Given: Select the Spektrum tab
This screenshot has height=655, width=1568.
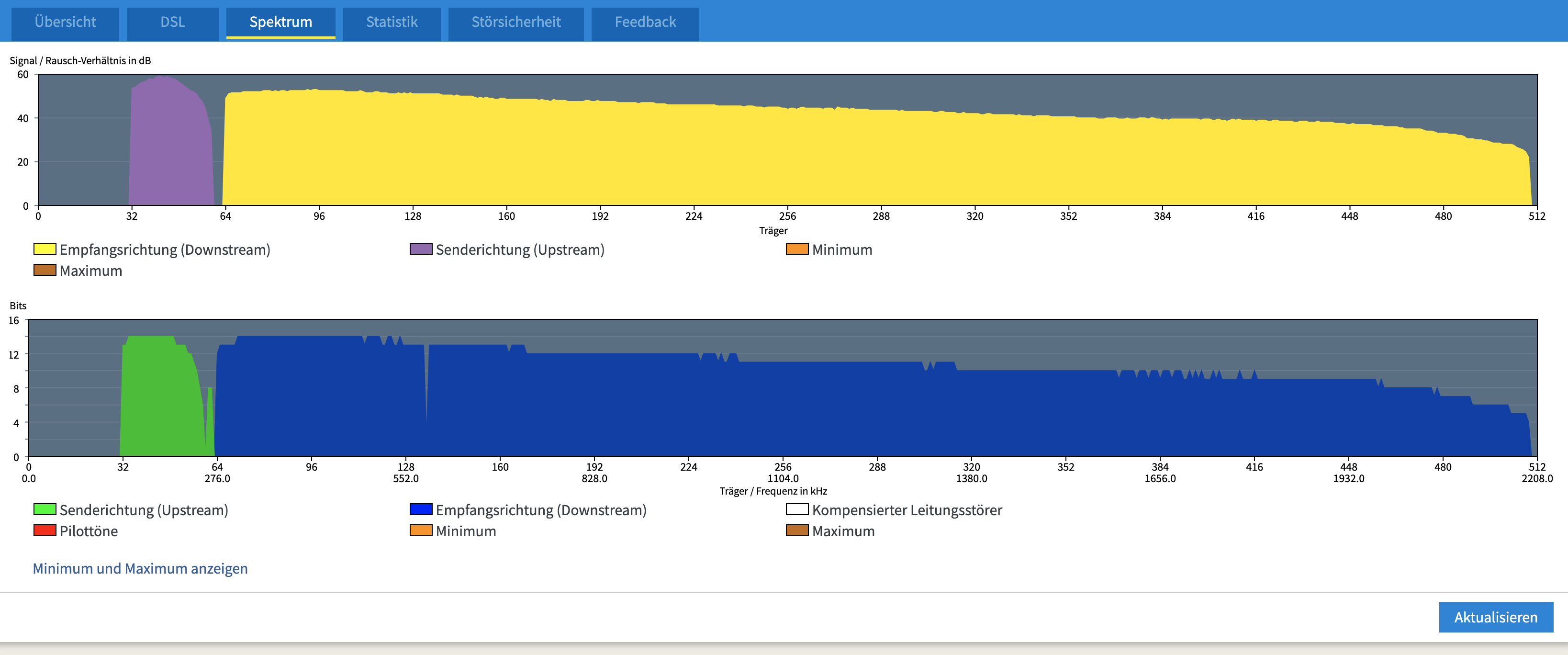Looking at the screenshot, I should coord(280,22).
